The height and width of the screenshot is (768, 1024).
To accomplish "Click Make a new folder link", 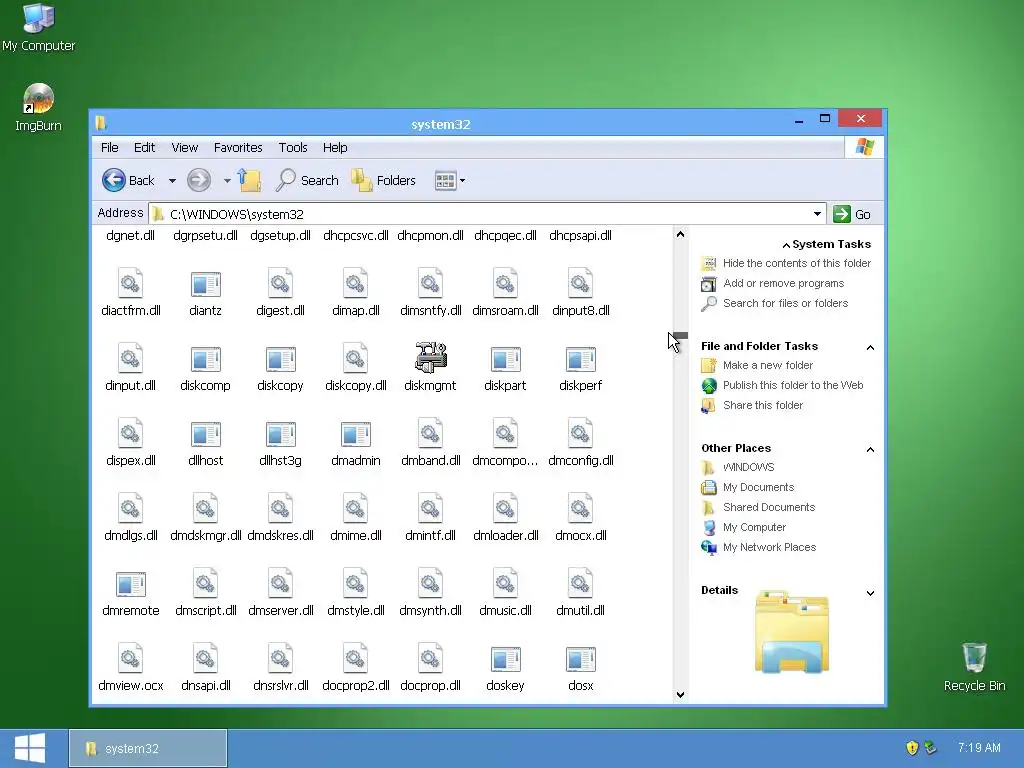I will [x=767, y=365].
